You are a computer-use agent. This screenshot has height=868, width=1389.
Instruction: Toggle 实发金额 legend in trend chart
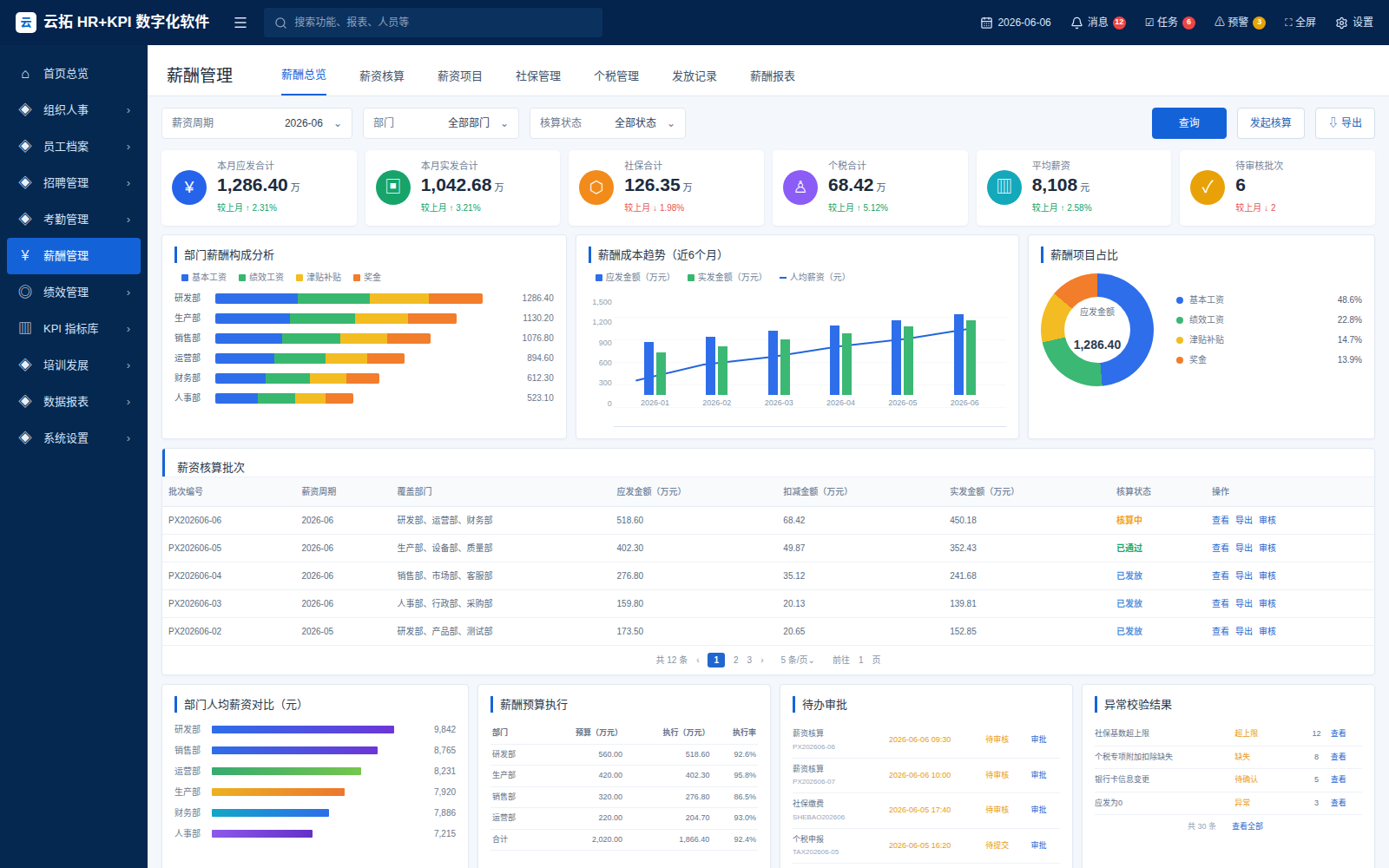(x=724, y=278)
